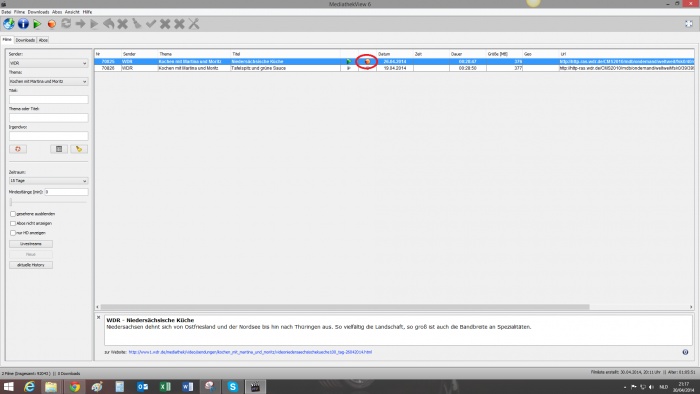This screenshot has width=700, height=394.
Task: Click sidebar table-columns icon button
Action: pos(59,149)
